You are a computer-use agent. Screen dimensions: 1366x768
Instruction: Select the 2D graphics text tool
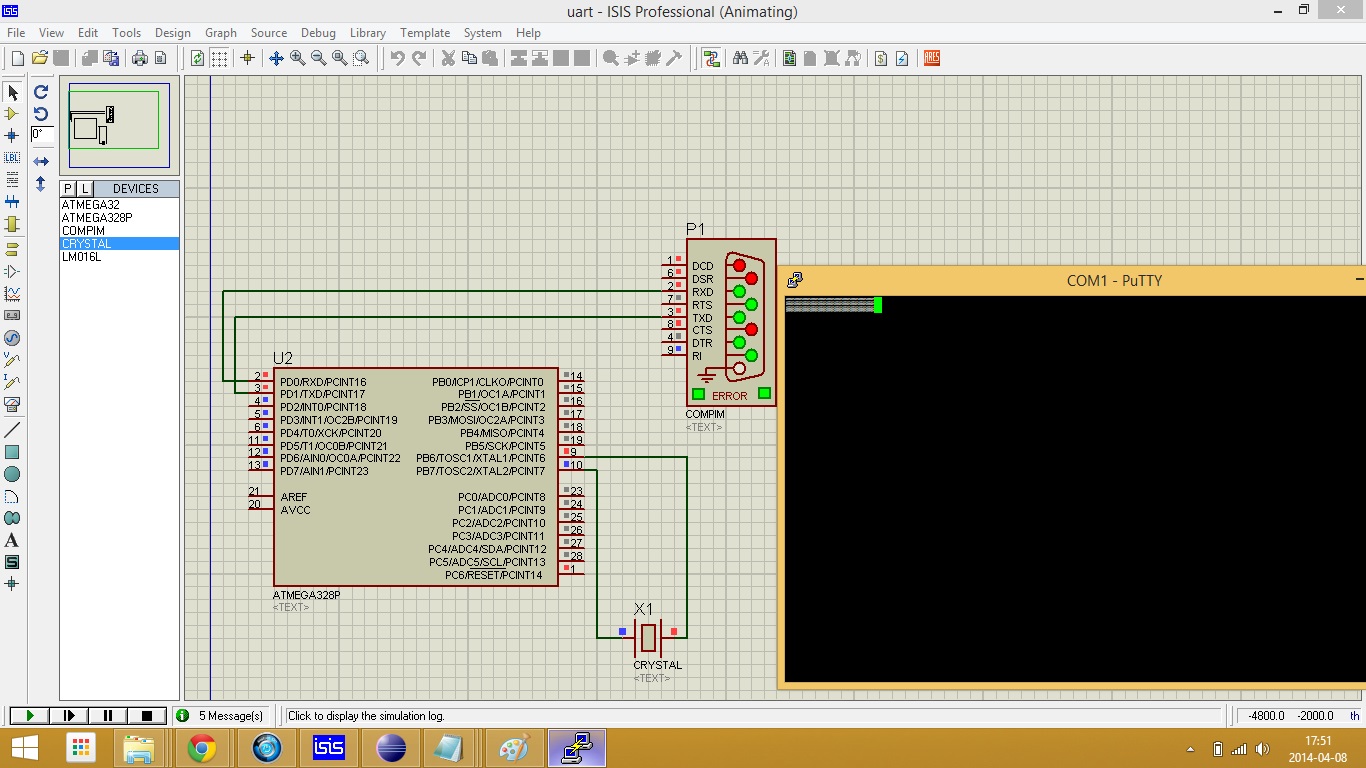click(13, 540)
